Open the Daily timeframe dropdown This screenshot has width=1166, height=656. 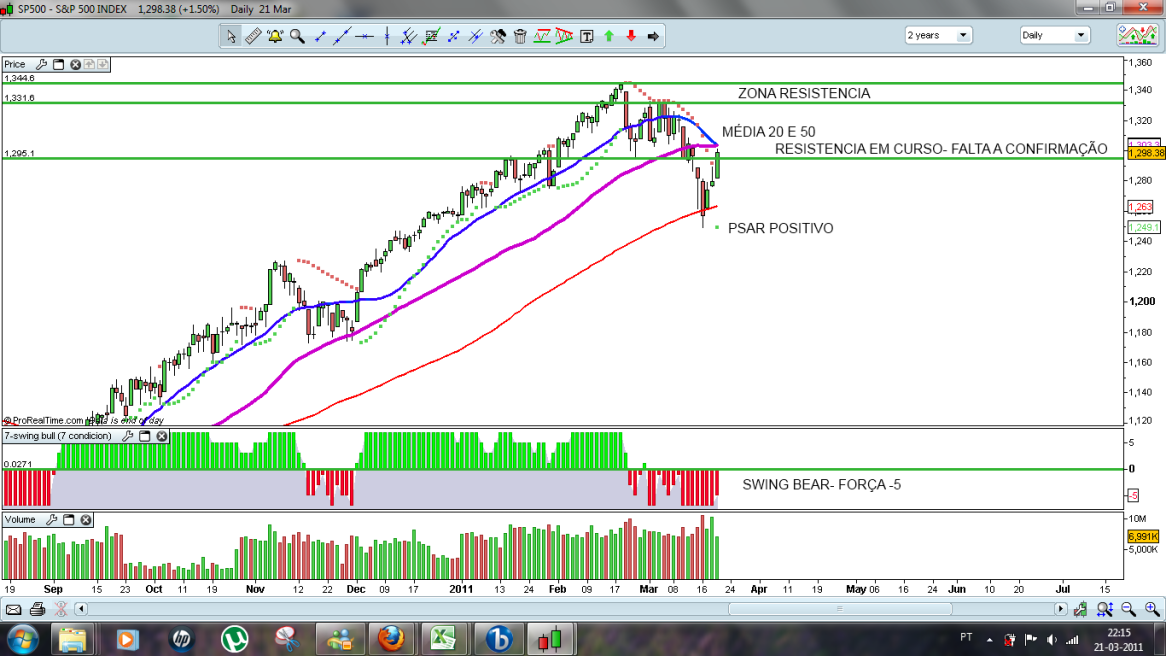click(1054, 35)
